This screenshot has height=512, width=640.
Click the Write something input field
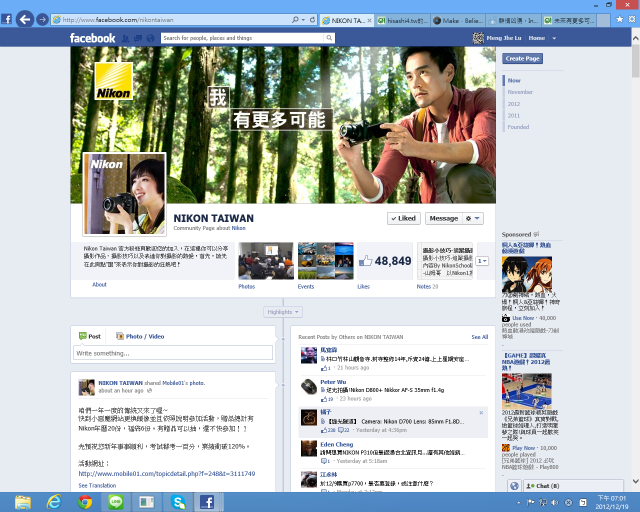tap(173, 353)
